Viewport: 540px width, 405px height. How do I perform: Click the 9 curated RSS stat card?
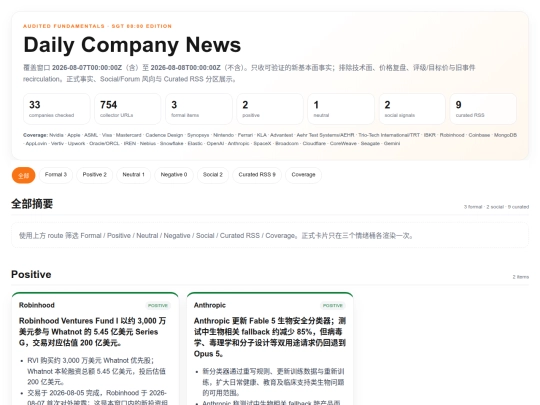click(483, 109)
